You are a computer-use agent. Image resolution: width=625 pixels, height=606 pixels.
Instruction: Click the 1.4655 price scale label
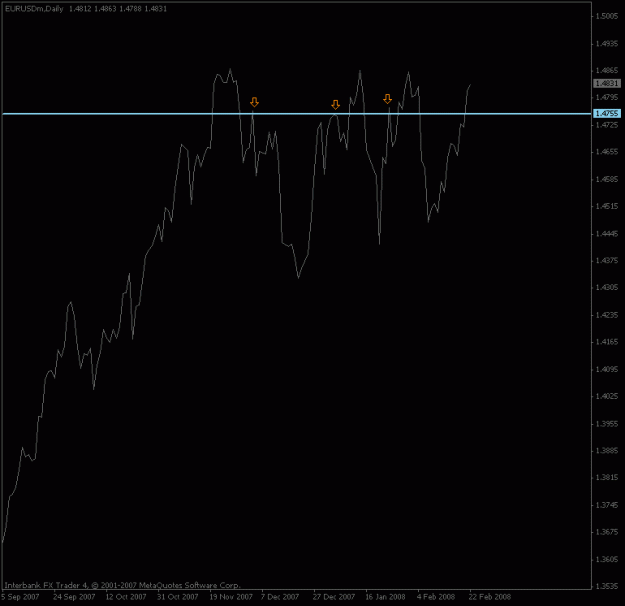click(x=607, y=152)
